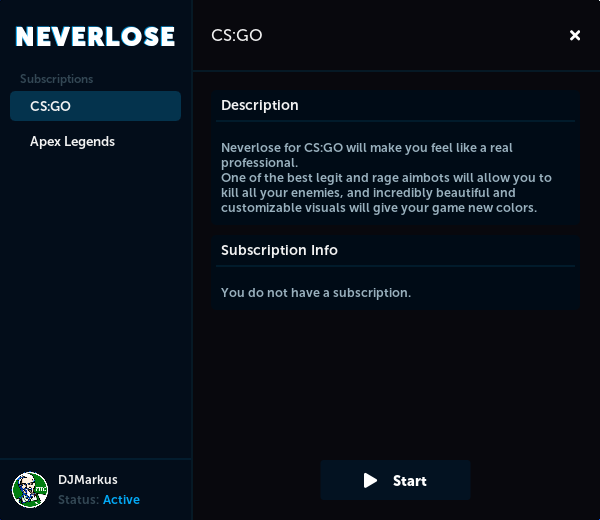The height and width of the screenshot is (520, 600).
Task: Click the 'customizable visuals' description line
Action: [x=379, y=208]
